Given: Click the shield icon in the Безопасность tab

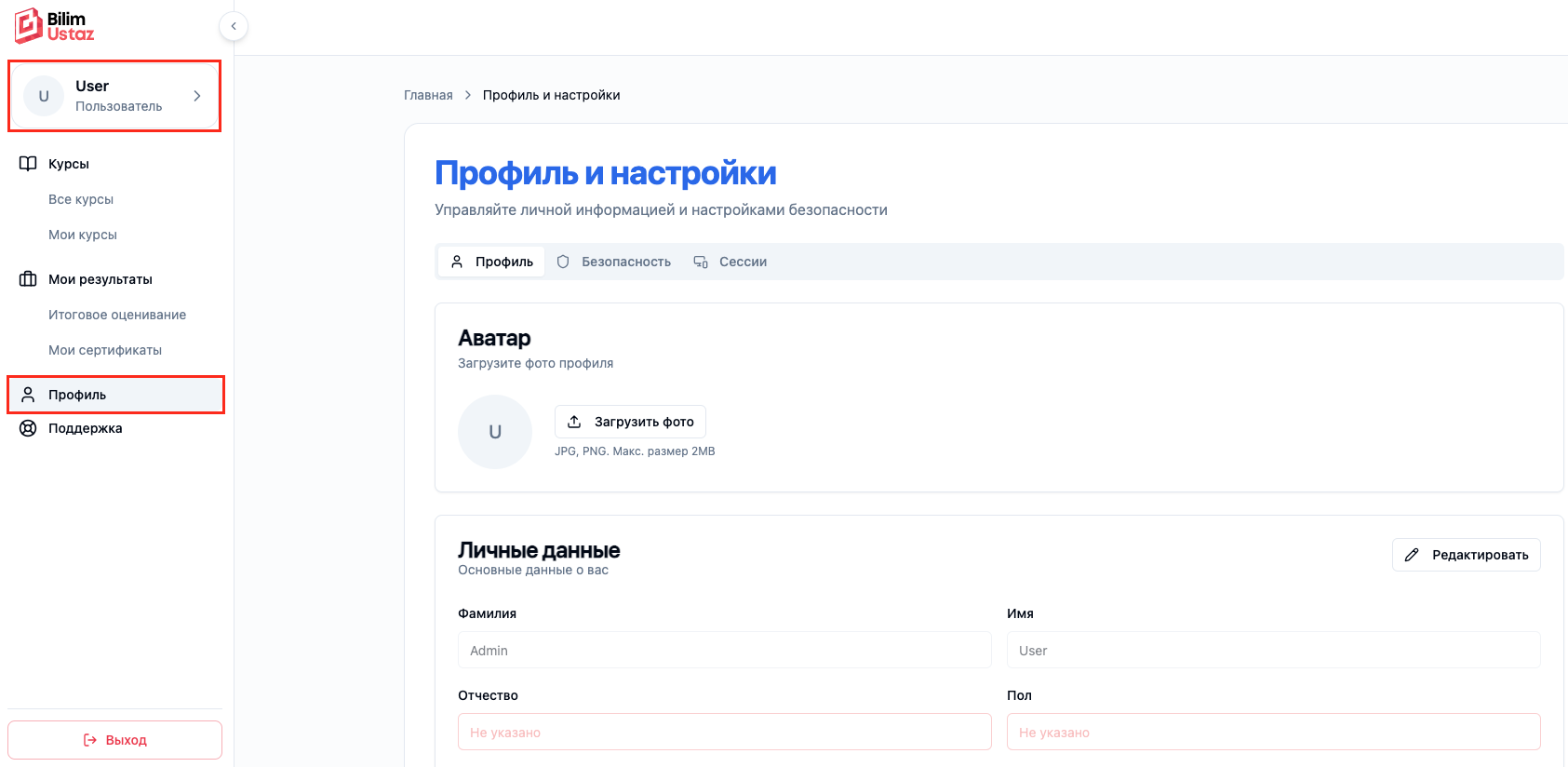Looking at the screenshot, I should tap(563, 262).
